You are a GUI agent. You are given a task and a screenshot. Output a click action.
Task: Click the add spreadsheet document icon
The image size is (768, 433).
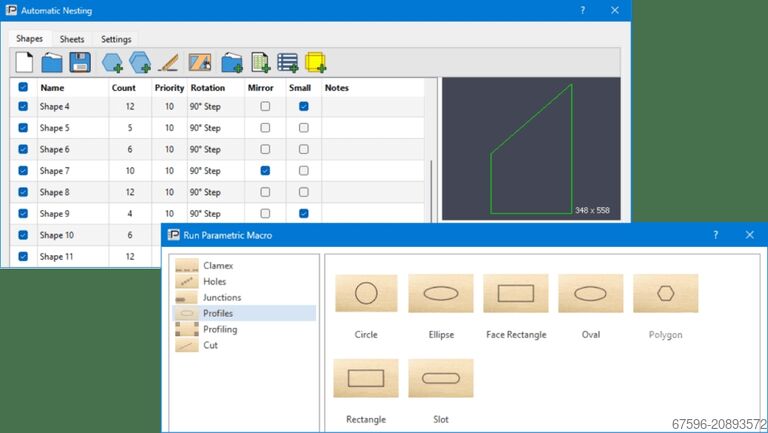260,62
